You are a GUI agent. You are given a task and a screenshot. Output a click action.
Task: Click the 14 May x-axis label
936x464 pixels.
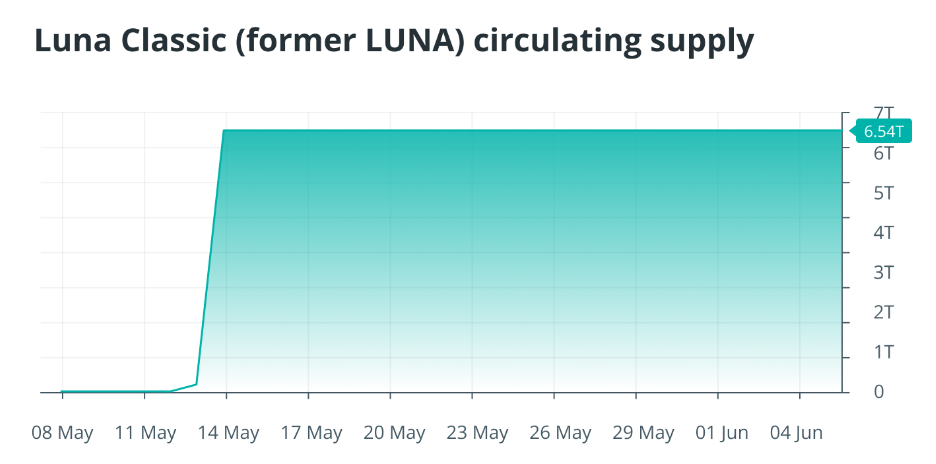[x=227, y=433]
